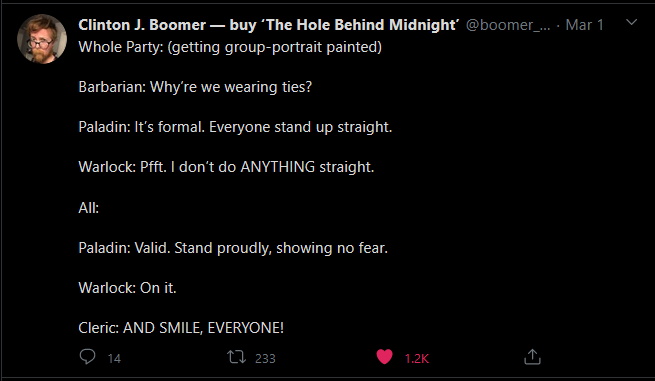Open the @boomer_ handle link
This screenshot has height=381, width=655.
[508, 25]
